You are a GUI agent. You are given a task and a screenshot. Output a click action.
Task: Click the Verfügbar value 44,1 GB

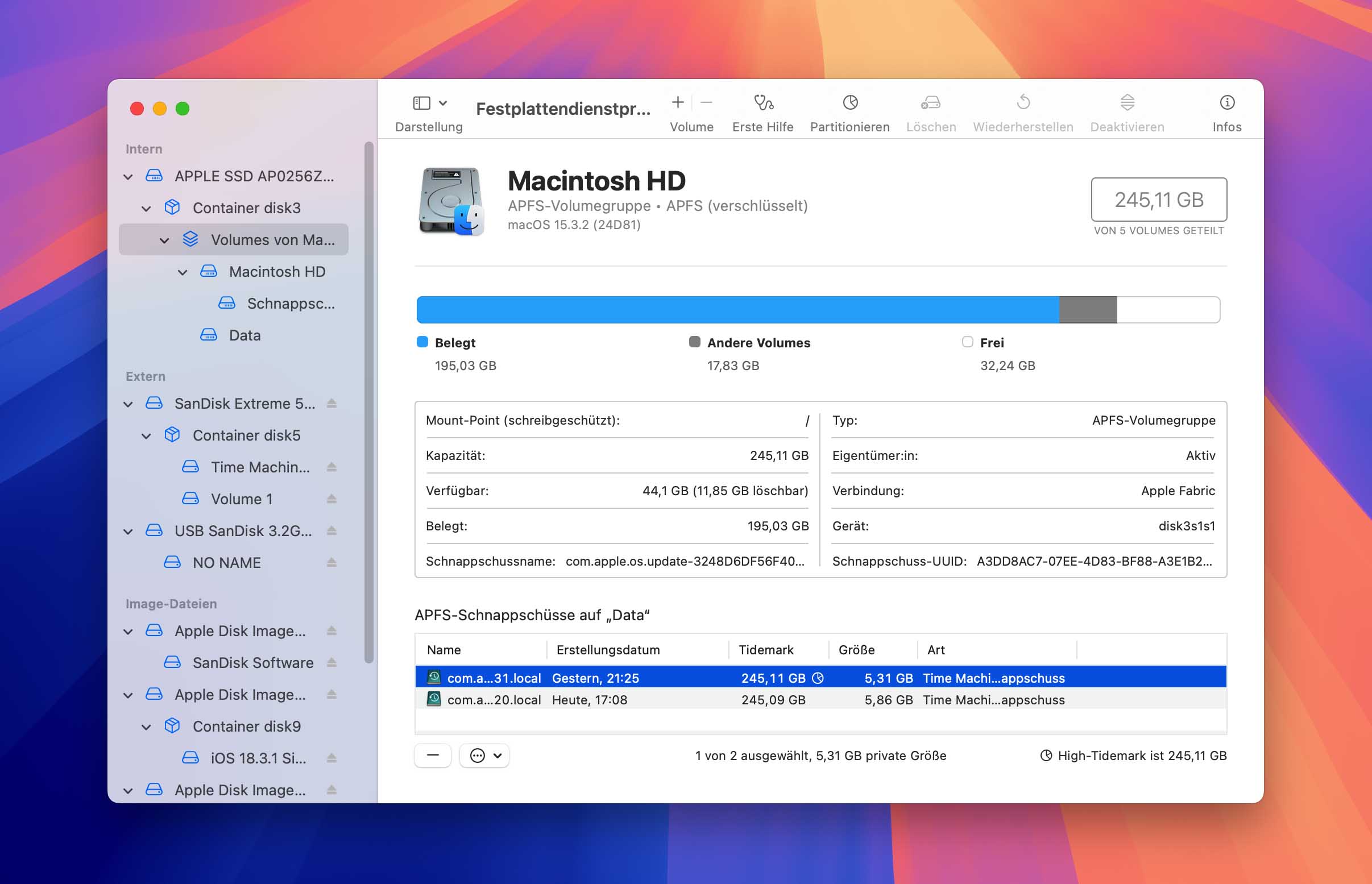(726, 491)
